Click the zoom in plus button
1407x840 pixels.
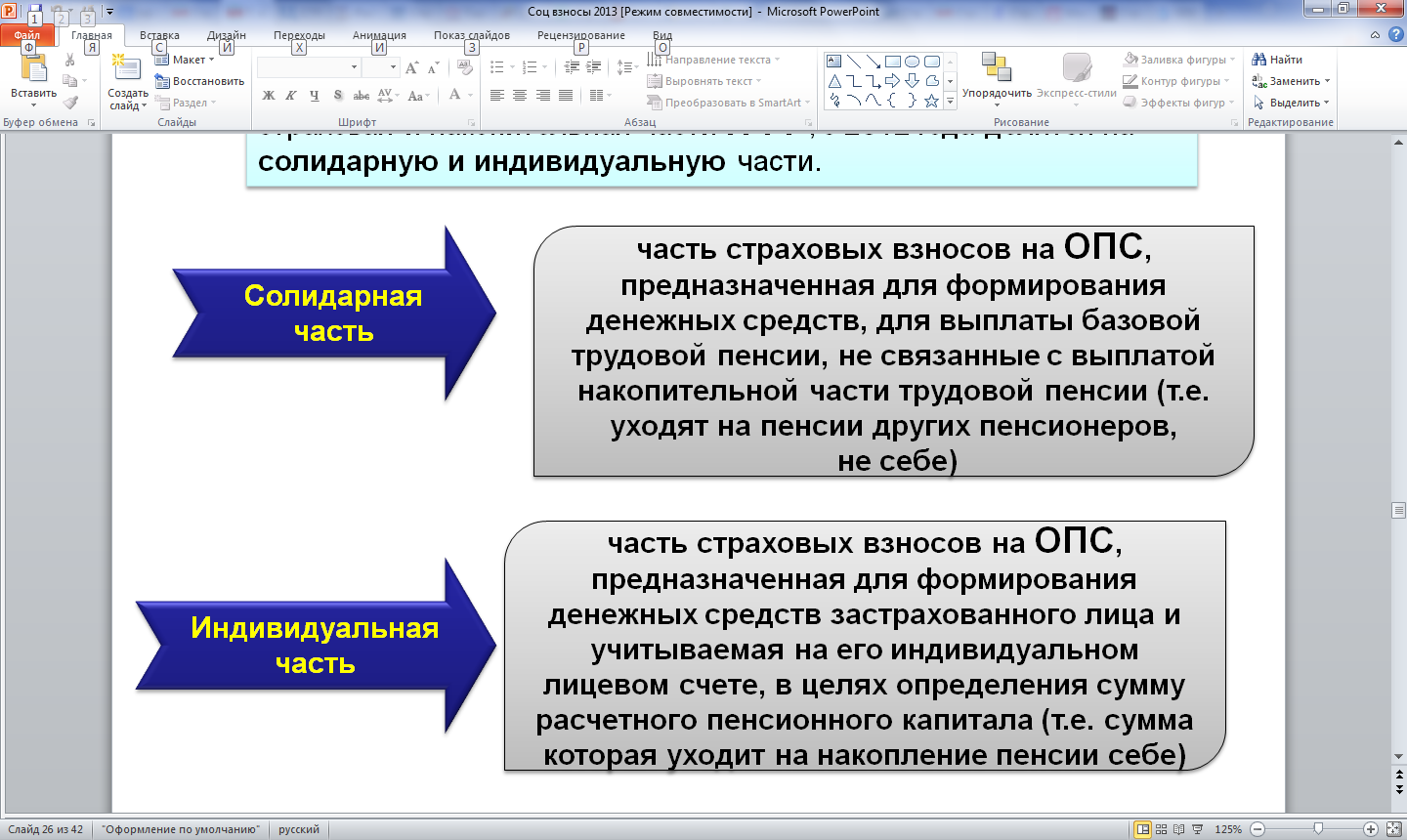1371,828
